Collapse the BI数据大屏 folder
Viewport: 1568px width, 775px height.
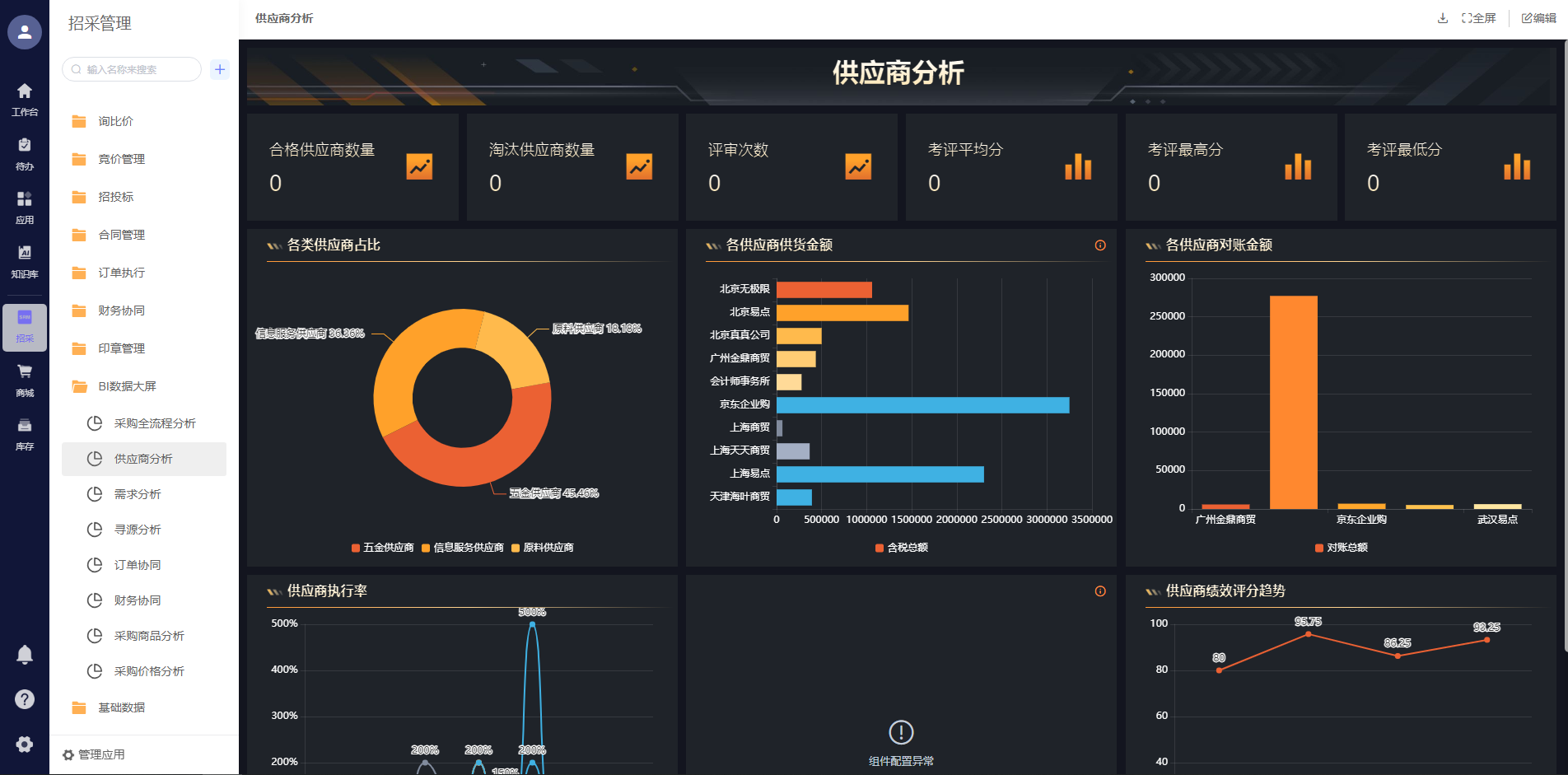[126, 386]
